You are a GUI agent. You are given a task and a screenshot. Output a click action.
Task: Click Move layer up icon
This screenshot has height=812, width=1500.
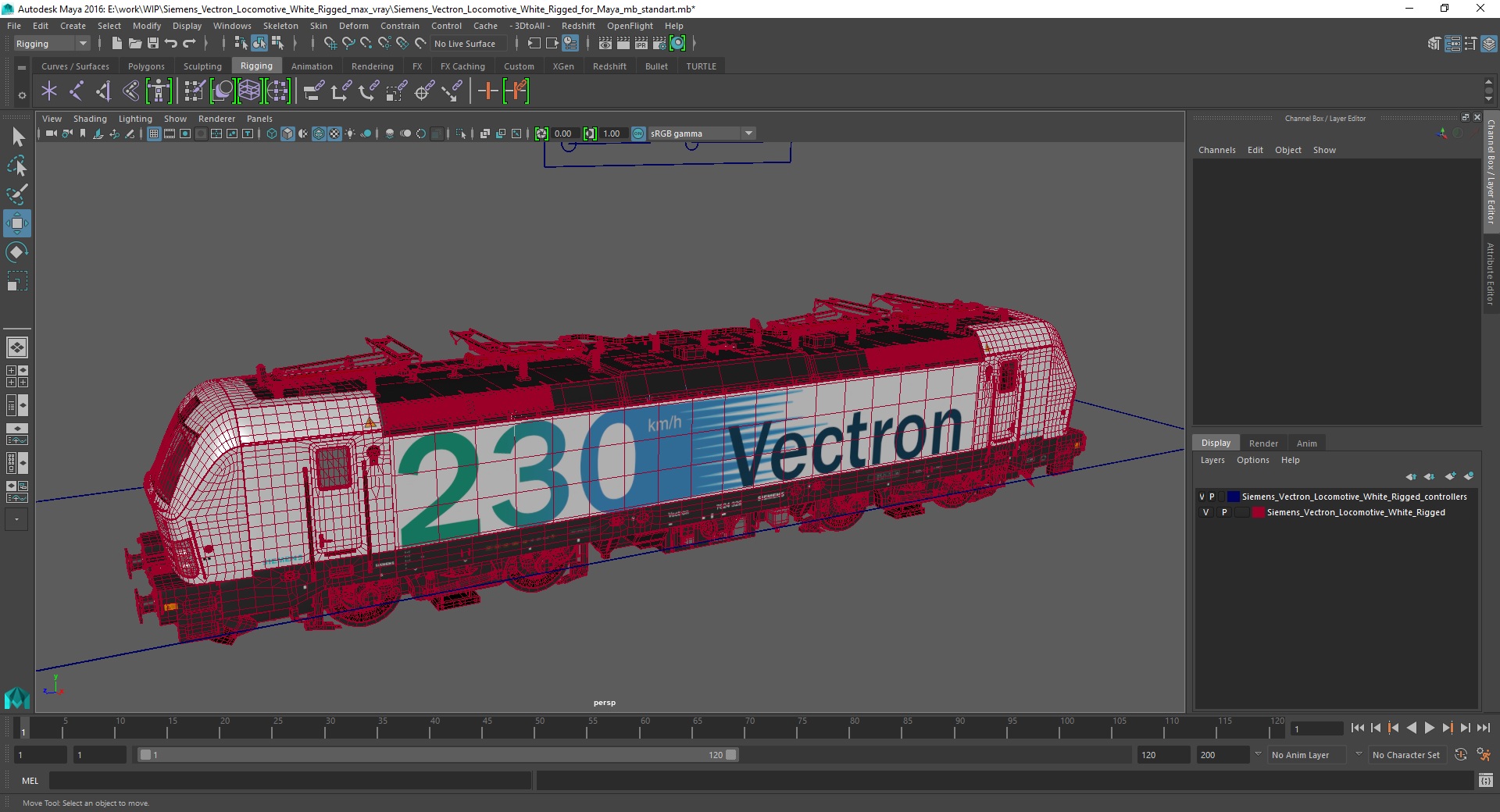click(x=1411, y=476)
